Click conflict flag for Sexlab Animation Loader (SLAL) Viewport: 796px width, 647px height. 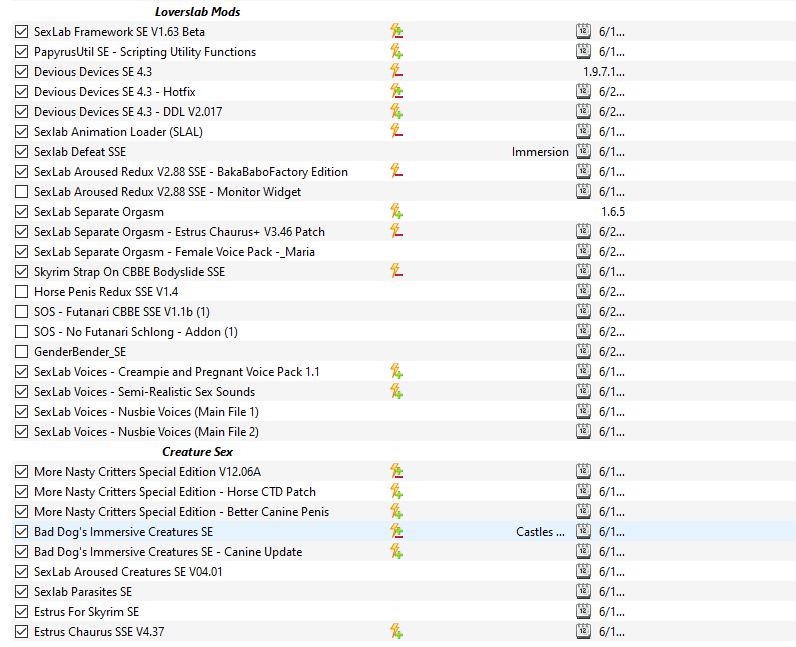coord(396,132)
